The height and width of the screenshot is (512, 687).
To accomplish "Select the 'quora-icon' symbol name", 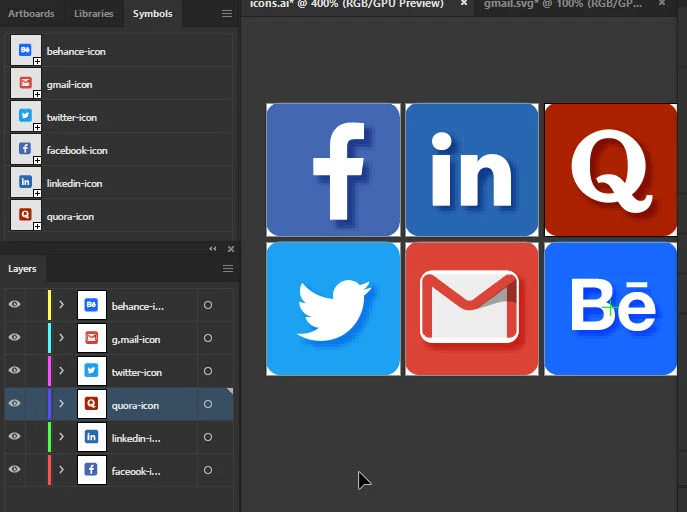I will pos(71,217).
